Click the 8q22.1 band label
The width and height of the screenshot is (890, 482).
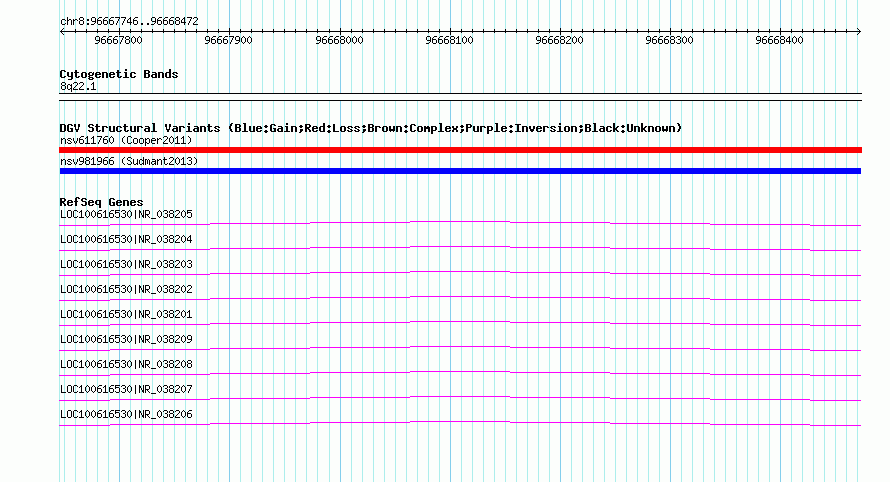click(x=78, y=86)
